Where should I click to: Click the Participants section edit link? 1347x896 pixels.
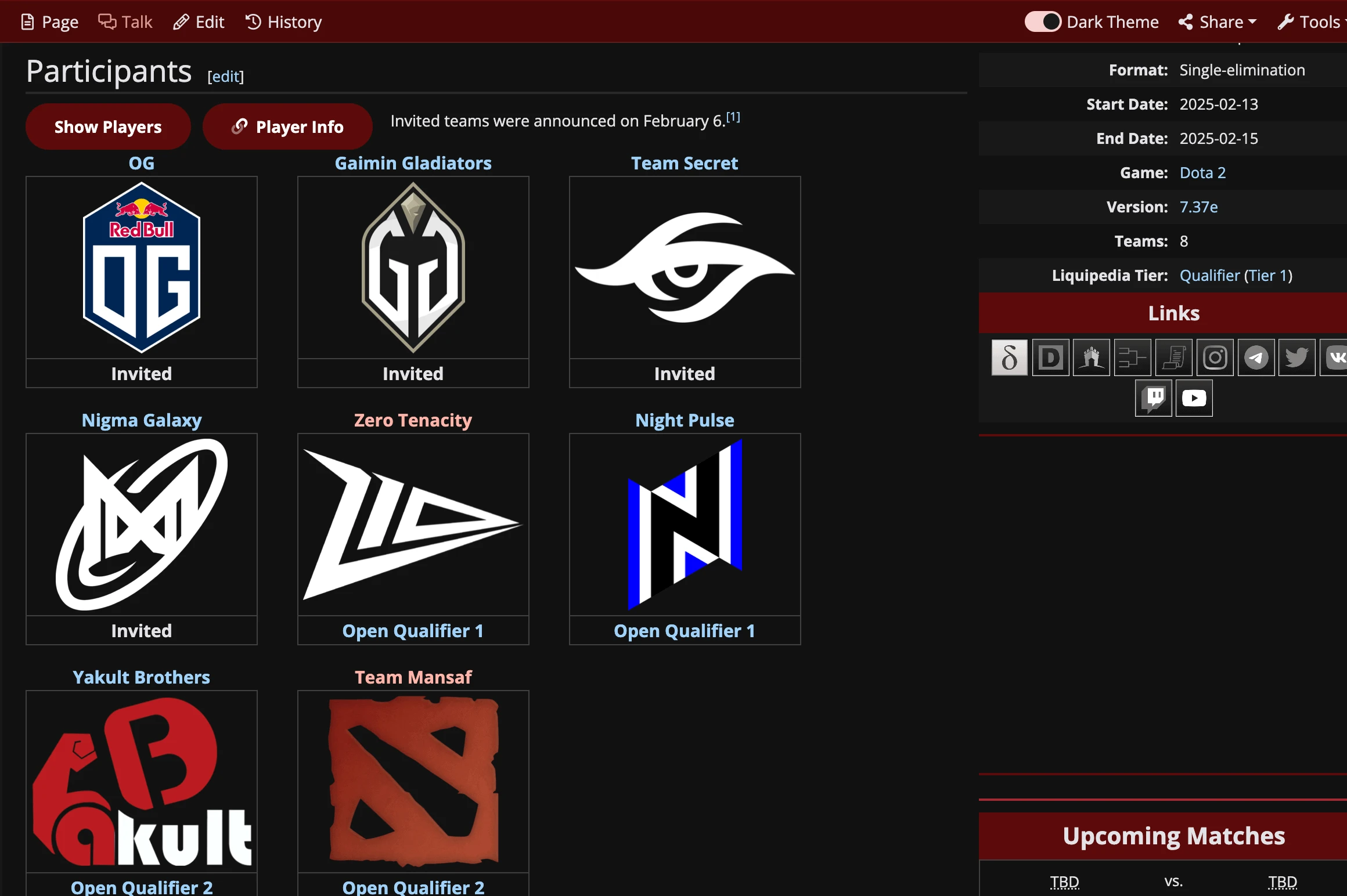click(226, 76)
